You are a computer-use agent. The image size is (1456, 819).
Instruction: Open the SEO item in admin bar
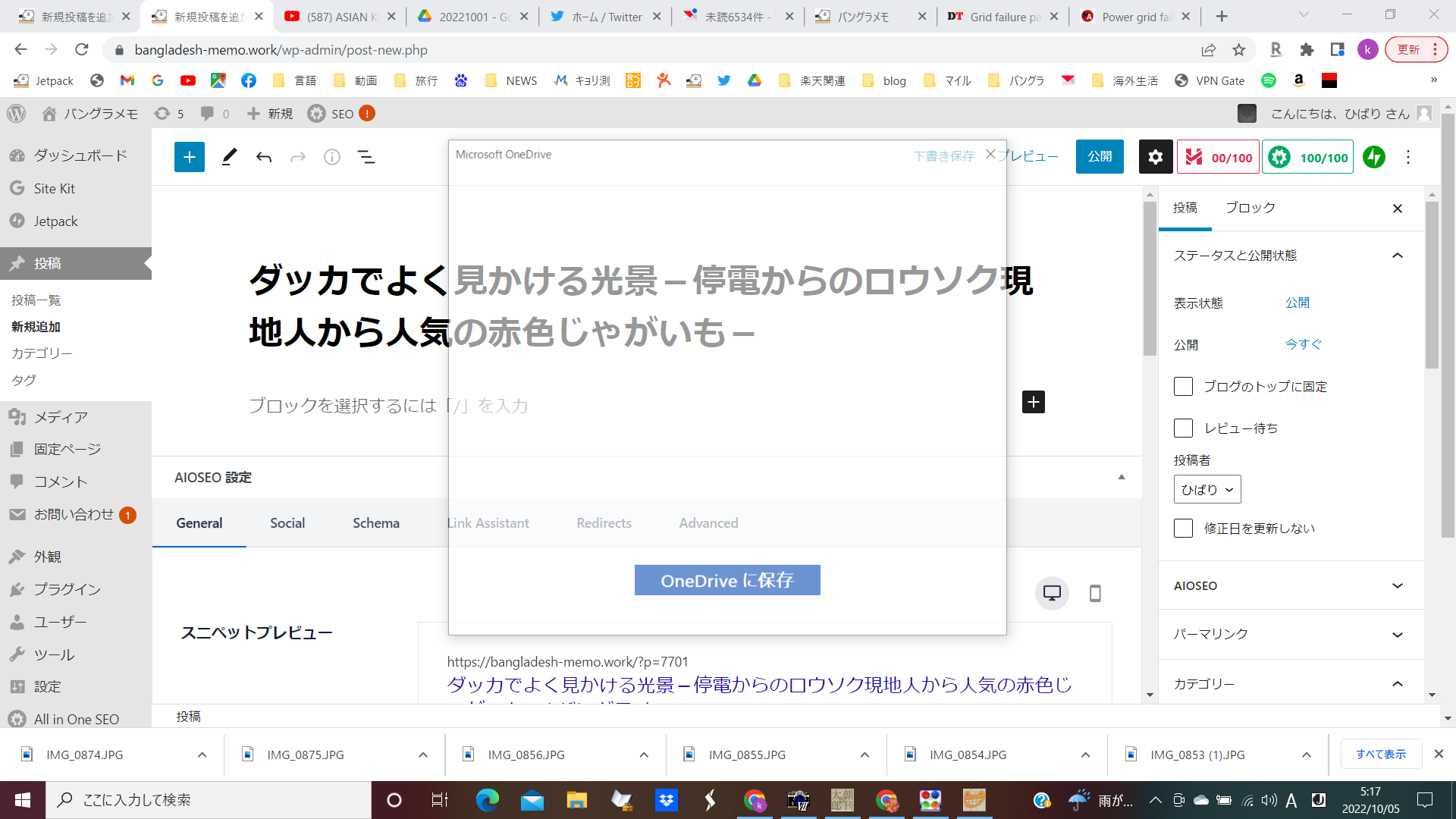341,114
